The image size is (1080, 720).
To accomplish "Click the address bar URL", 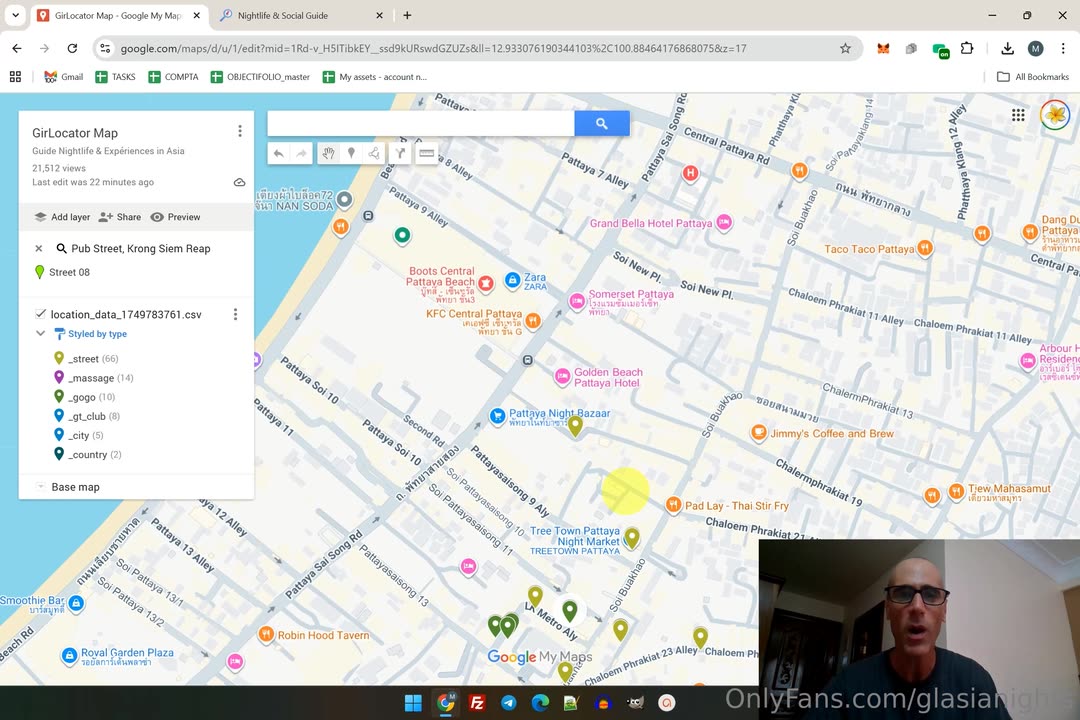I will point(433,48).
